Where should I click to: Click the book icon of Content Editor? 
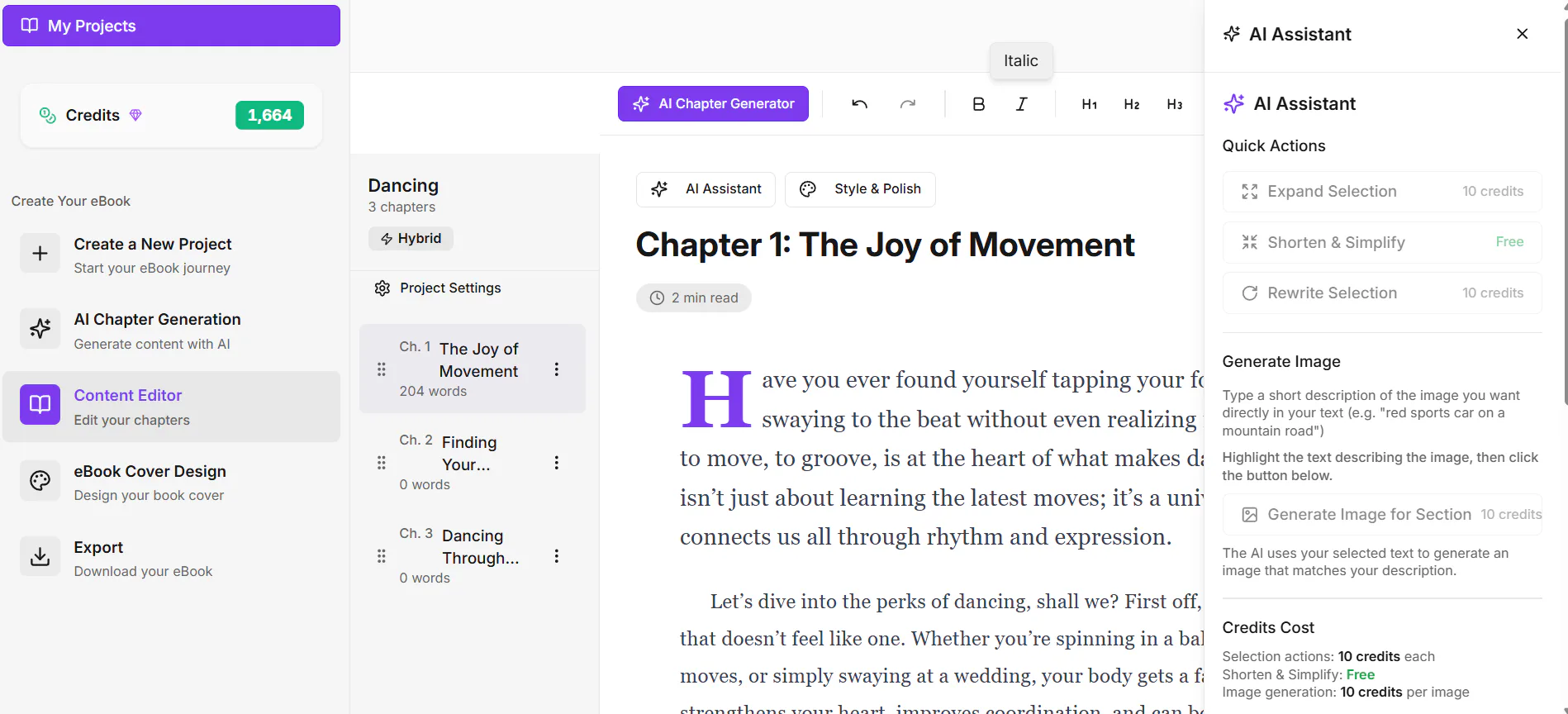pos(40,405)
